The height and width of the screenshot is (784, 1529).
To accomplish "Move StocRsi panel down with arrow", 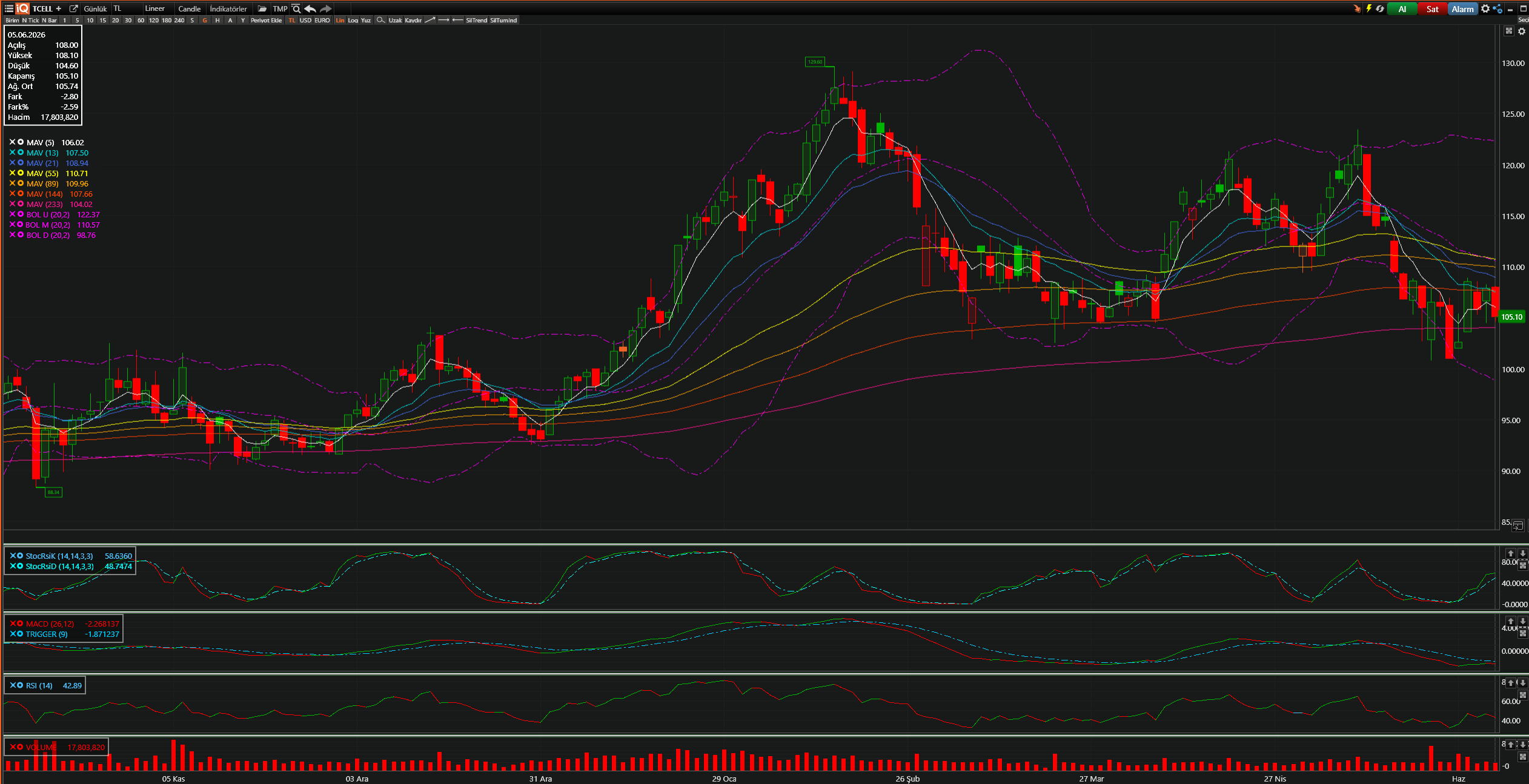I will point(1523,553).
